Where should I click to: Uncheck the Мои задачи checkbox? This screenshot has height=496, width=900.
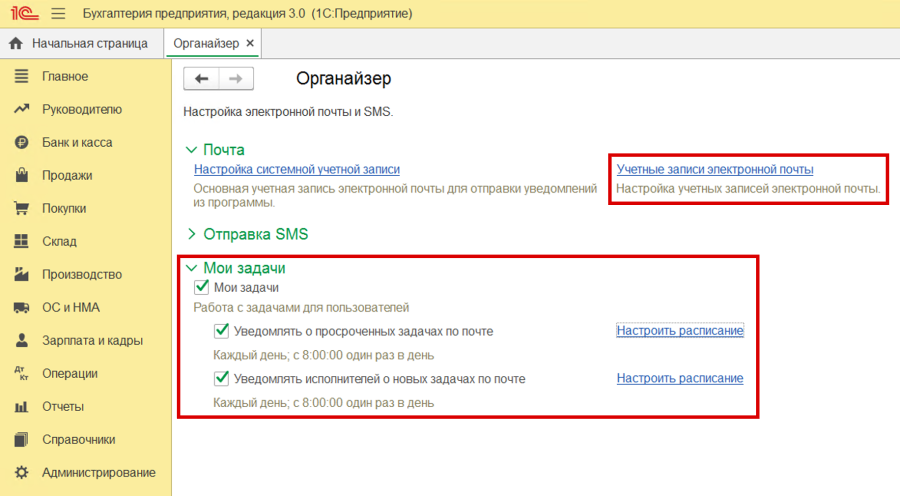202,288
